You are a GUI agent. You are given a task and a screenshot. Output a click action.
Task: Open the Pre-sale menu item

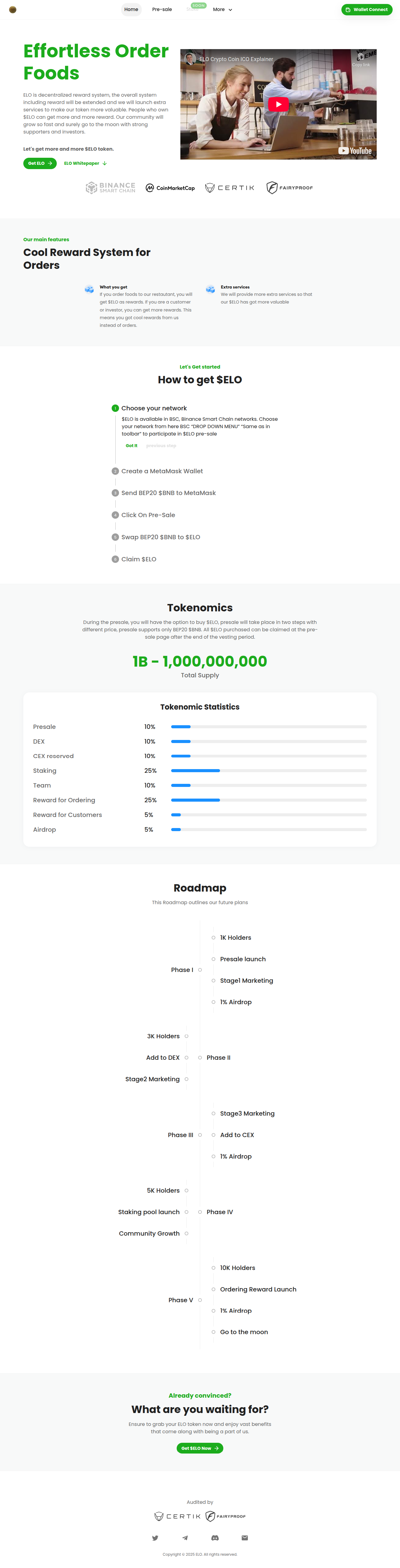[x=162, y=10]
